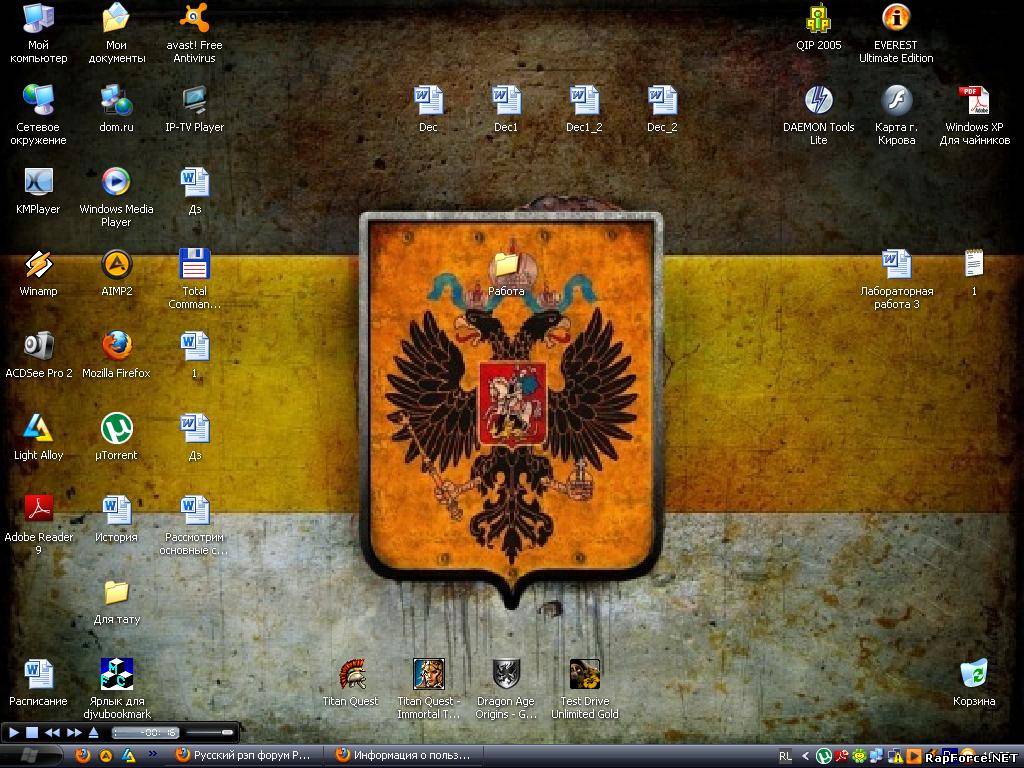Open the dom.ru shortcut
Viewport: 1024px width, 768px height.
pyautogui.click(x=116, y=110)
